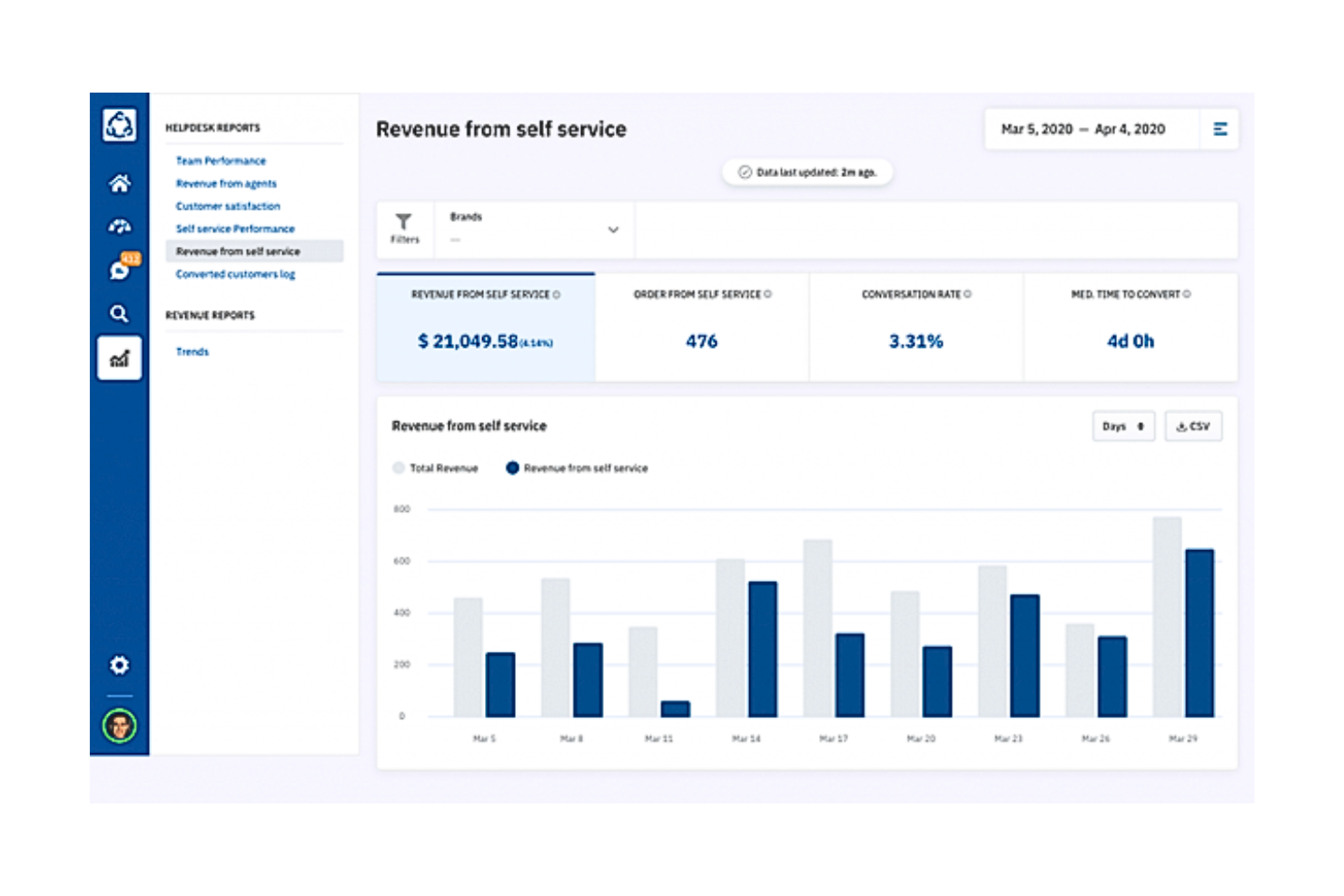This screenshot has width=1344, height=896.
Task: Click info icon beside Order From Self Service
Action: click(767, 294)
